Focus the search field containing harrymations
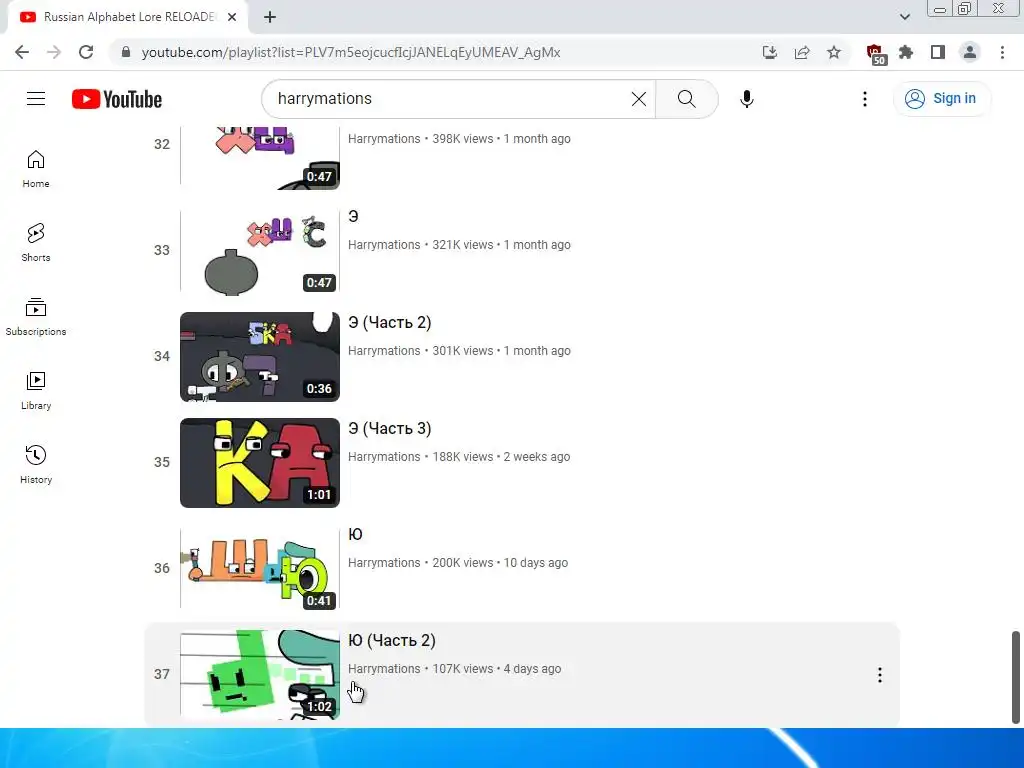Image resolution: width=1024 pixels, height=768 pixels. [451, 99]
